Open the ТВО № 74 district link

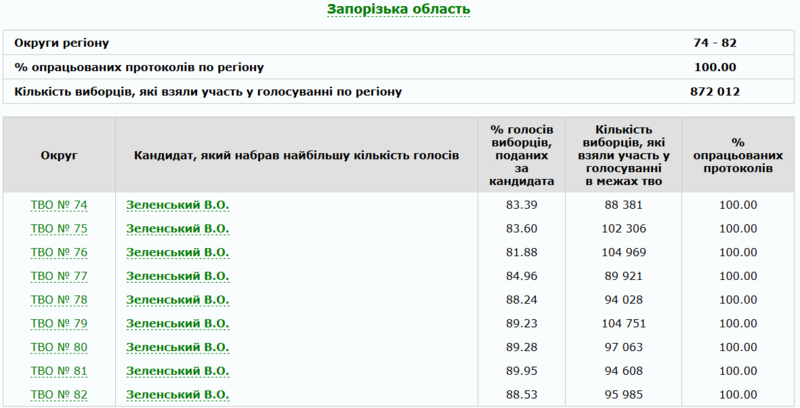pos(59,205)
